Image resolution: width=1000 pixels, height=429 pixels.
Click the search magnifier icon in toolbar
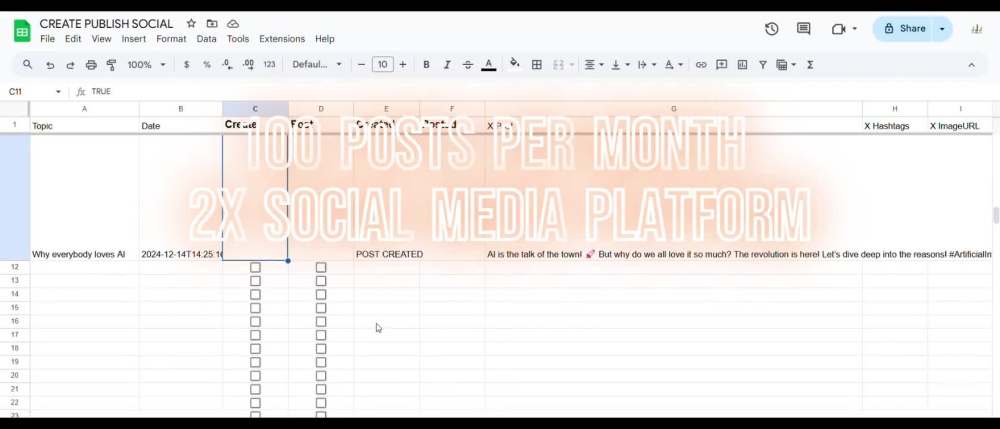coord(27,64)
